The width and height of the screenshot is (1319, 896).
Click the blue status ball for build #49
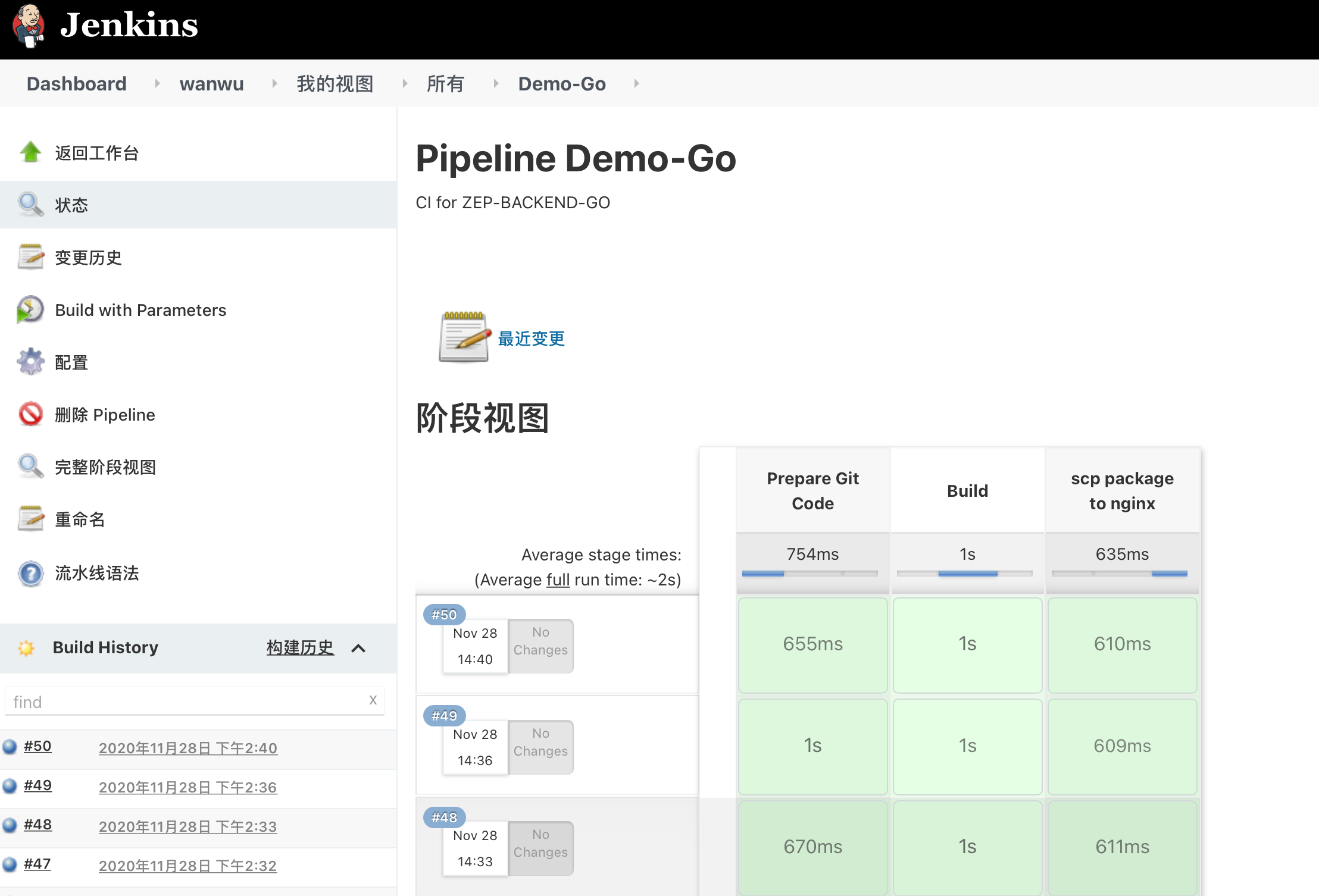coord(10,786)
